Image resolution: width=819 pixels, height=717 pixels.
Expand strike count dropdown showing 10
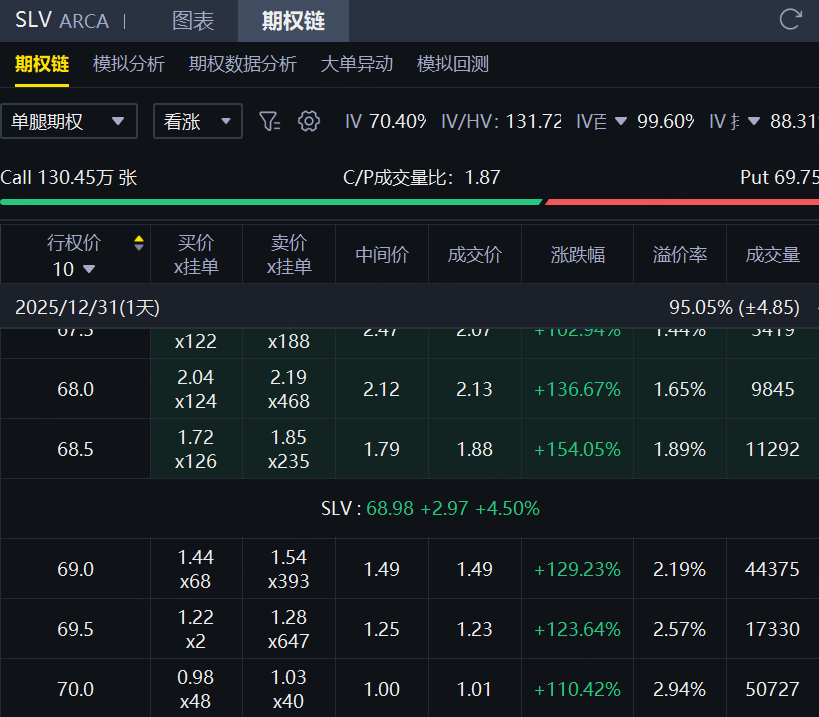click(74, 269)
